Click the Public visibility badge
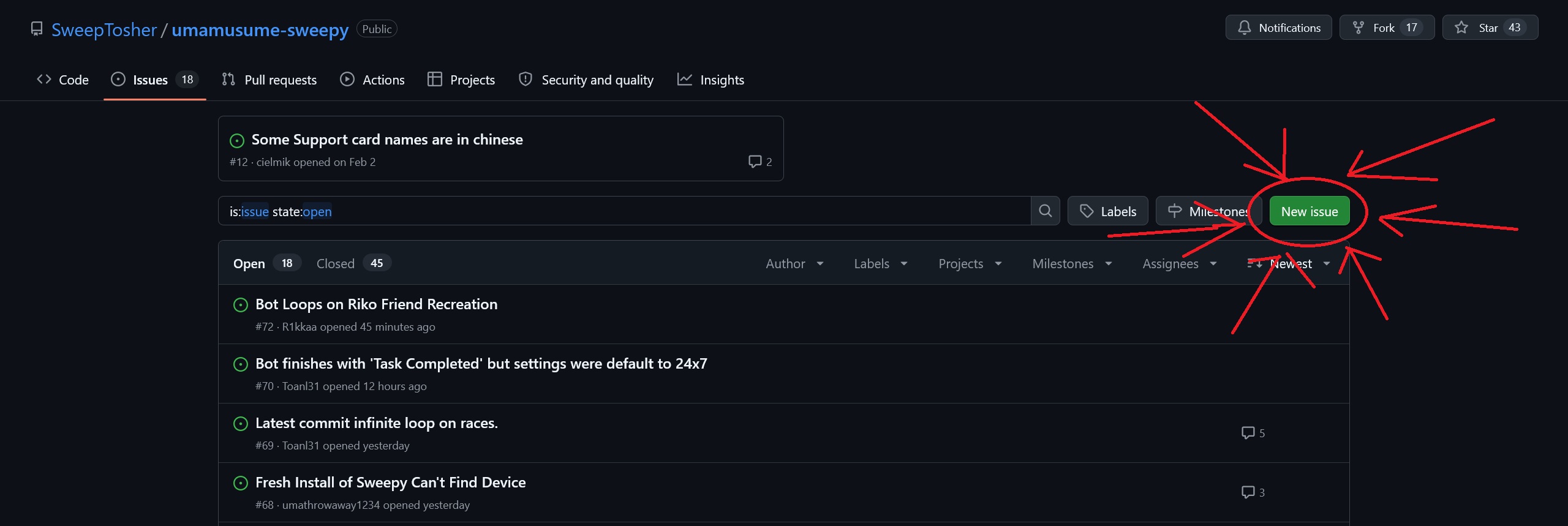The image size is (1568, 526). (377, 29)
